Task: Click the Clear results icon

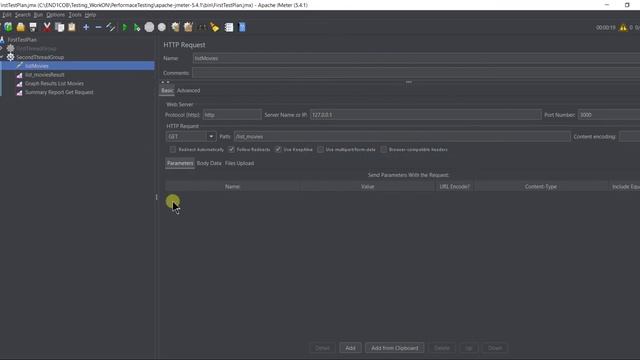Action: [176, 27]
